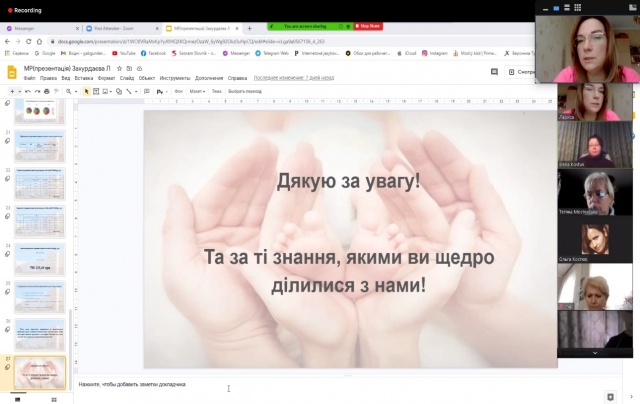
Task: Open the 'Правка' menu
Action: tap(48, 78)
